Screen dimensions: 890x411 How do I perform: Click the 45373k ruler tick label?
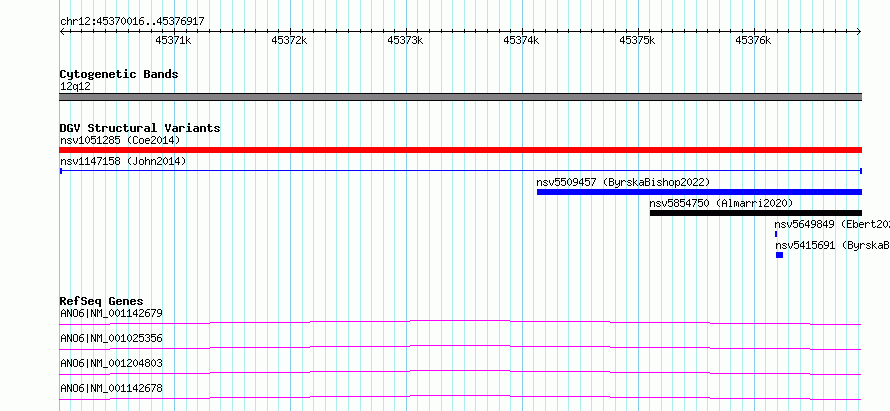click(x=405, y=40)
